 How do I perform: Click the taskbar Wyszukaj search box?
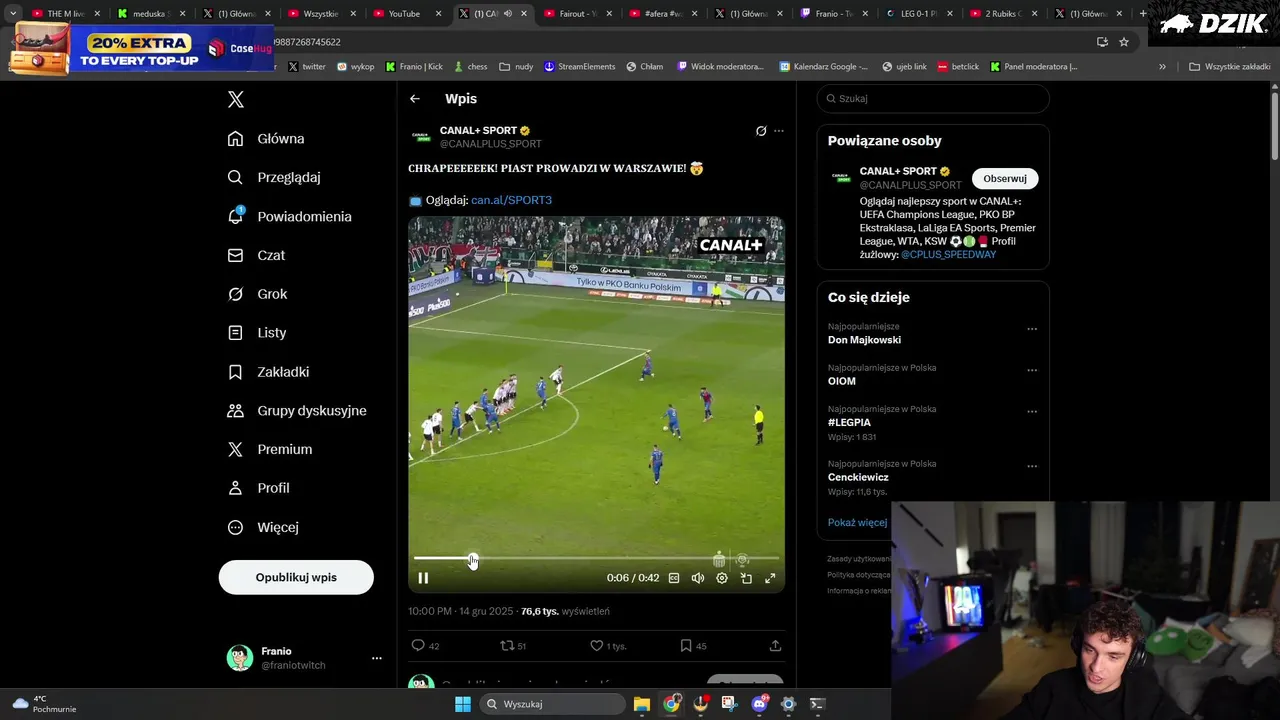(x=551, y=704)
